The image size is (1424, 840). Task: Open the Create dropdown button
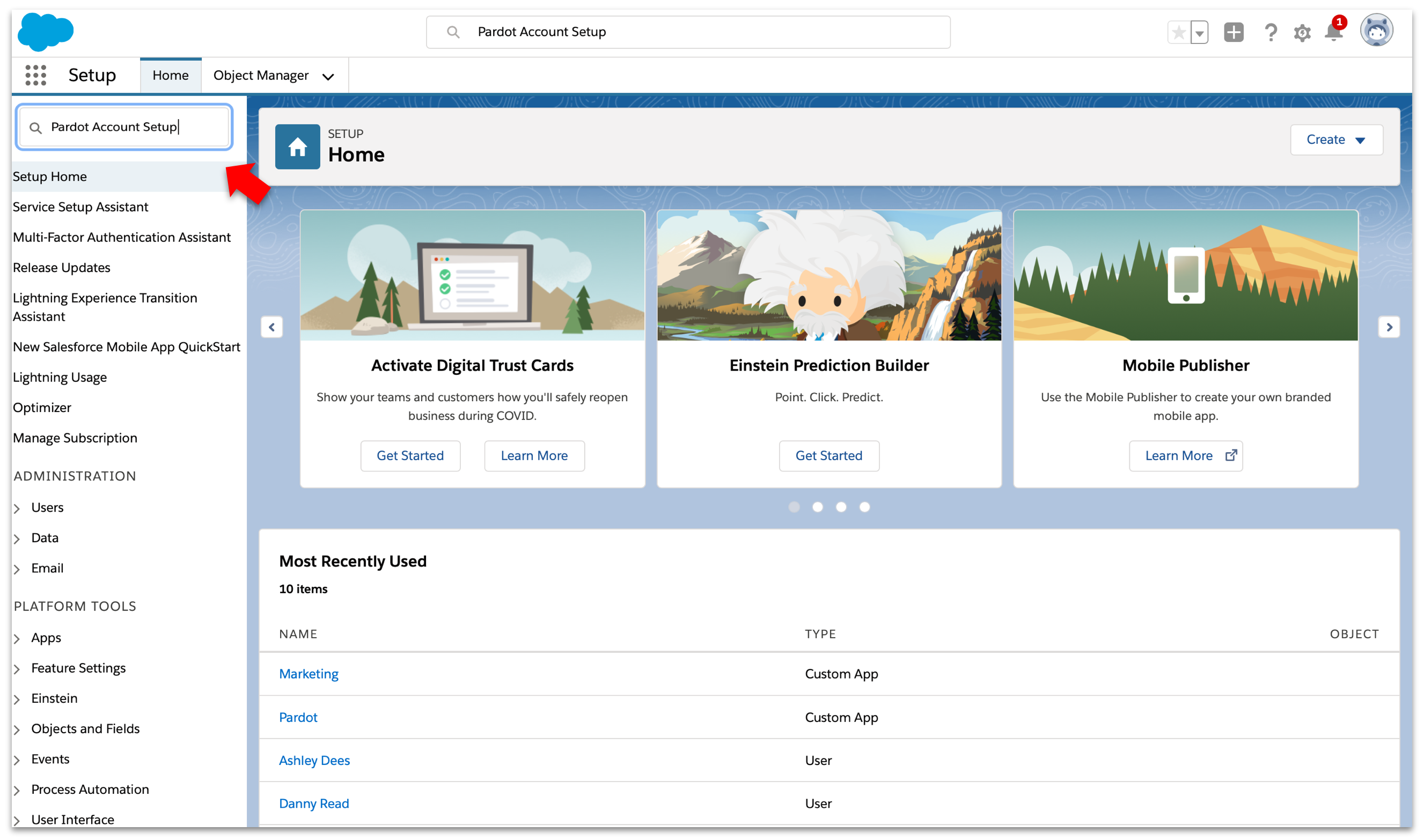1335,140
